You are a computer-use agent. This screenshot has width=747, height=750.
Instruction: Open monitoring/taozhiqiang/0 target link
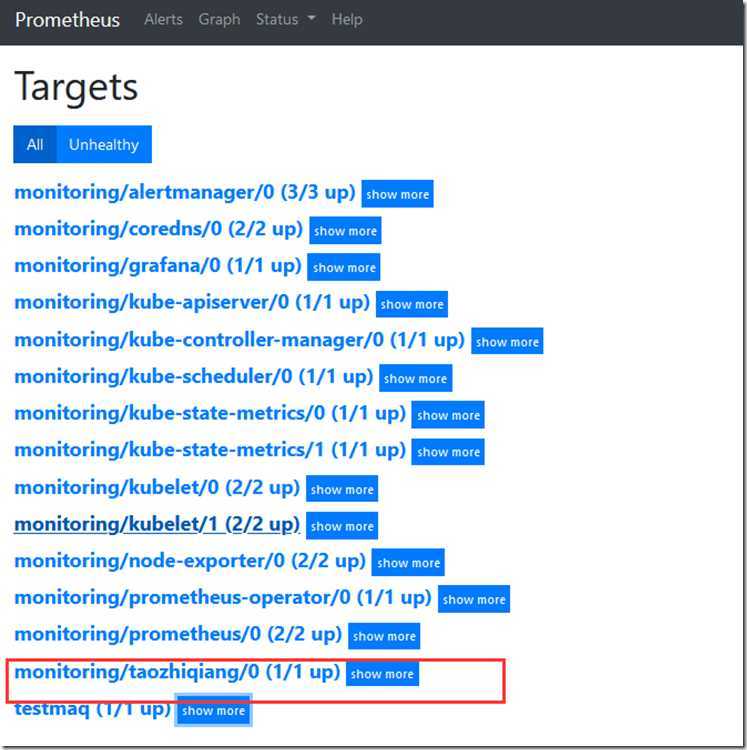point(177,672)
